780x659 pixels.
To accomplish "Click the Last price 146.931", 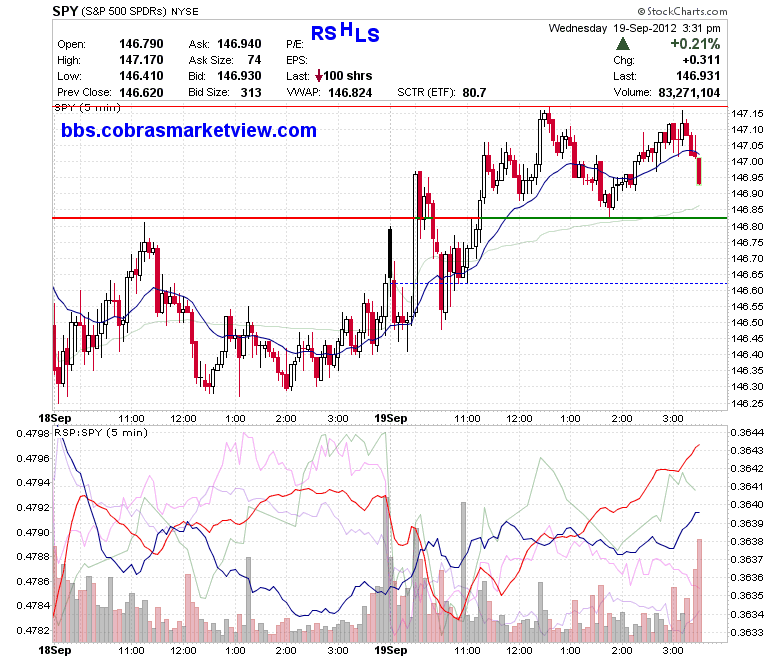I will 698,76.
